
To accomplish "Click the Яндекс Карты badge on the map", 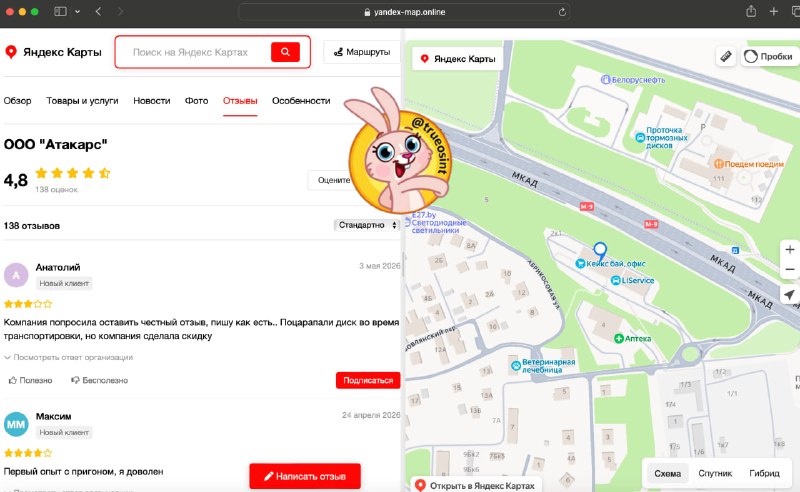I will tap(458, 59).
